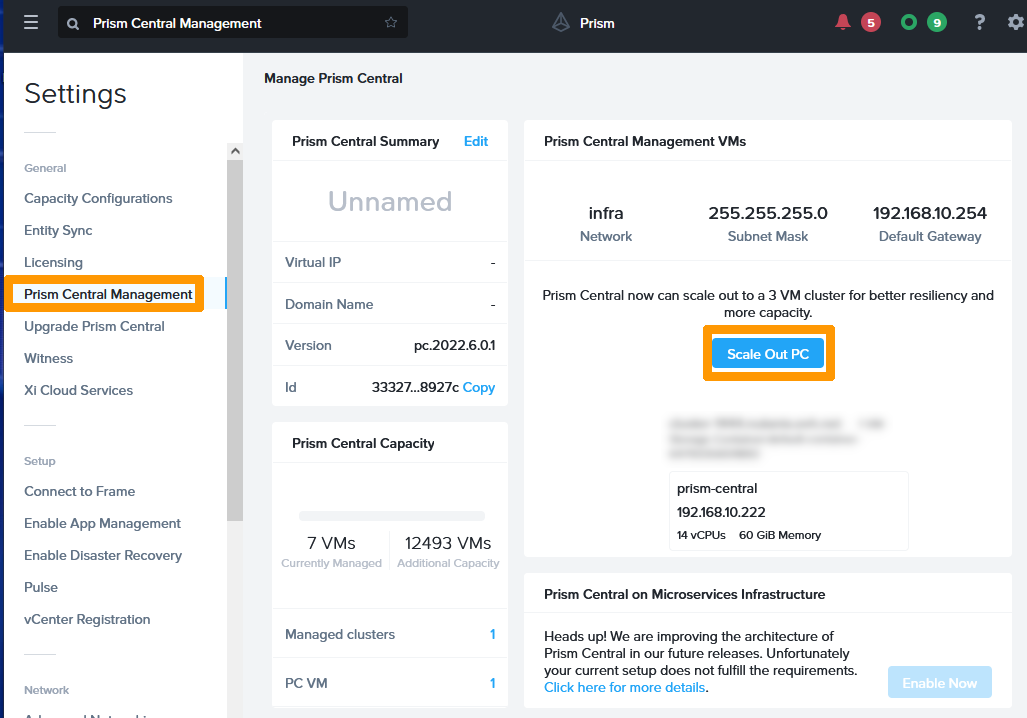Click the search magnifier icon
This screenshot has width=1027, height=718.
74,23
